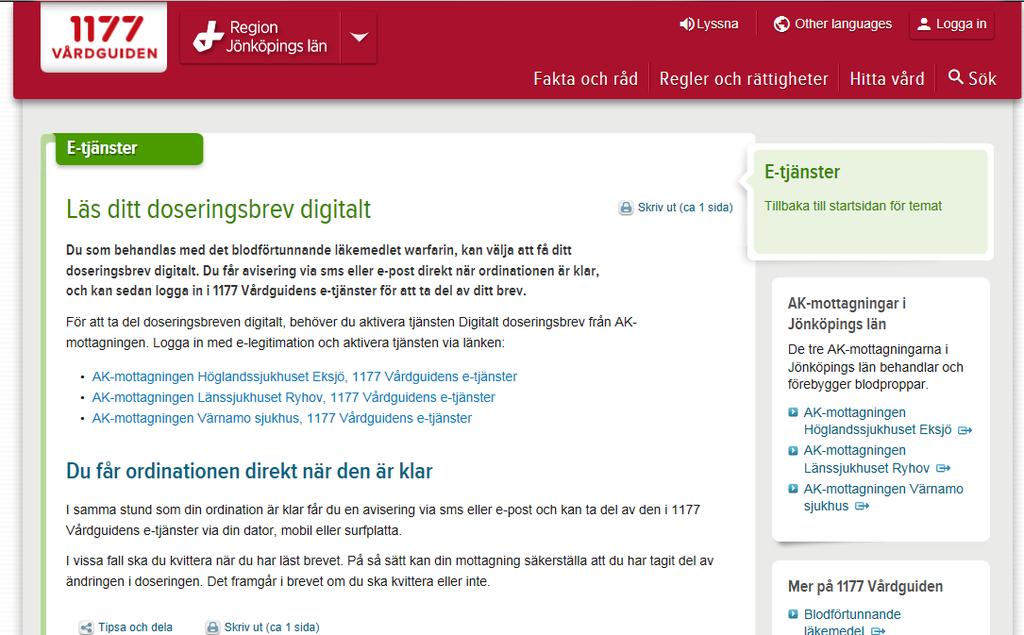Click the Mer på 1177 Vårdguiden heading
1024x635 pixels.
[865, 587]
